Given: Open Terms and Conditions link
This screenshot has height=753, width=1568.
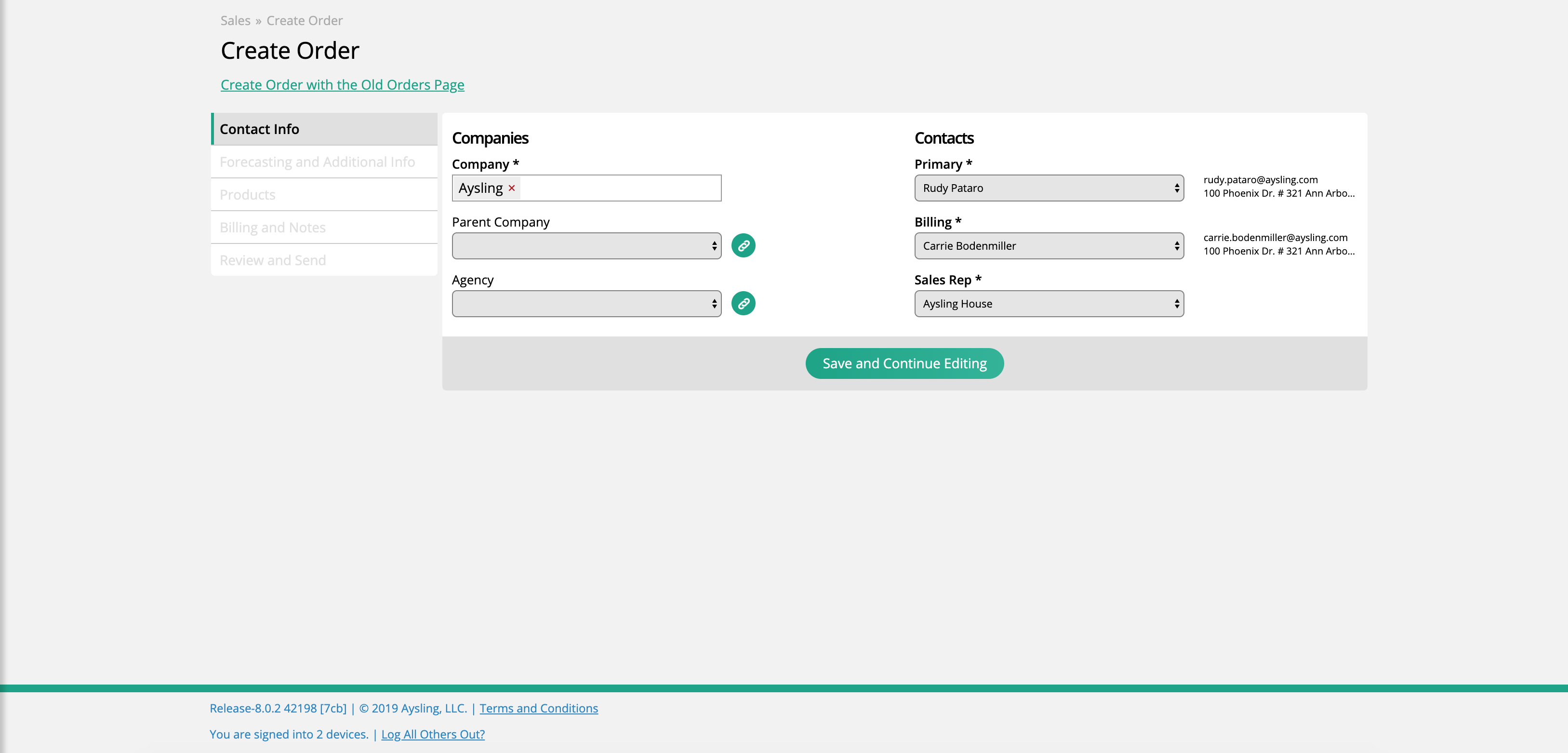Looking at the screenshot, I should point(539,709).
